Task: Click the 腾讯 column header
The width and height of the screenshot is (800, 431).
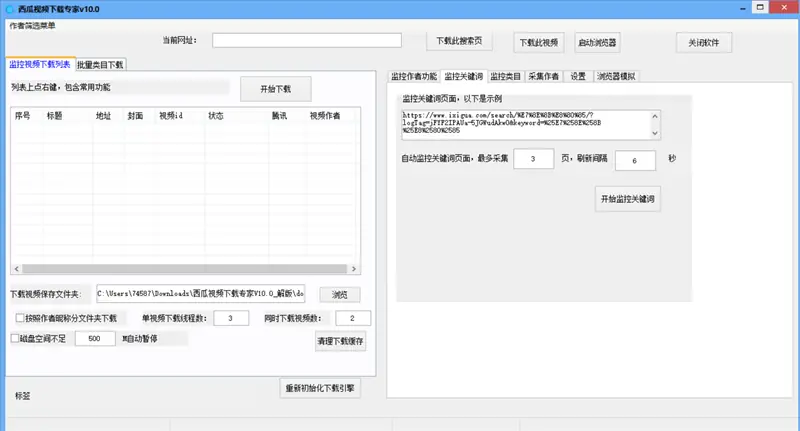Action: pyautogui.click(x=279, y=116)
